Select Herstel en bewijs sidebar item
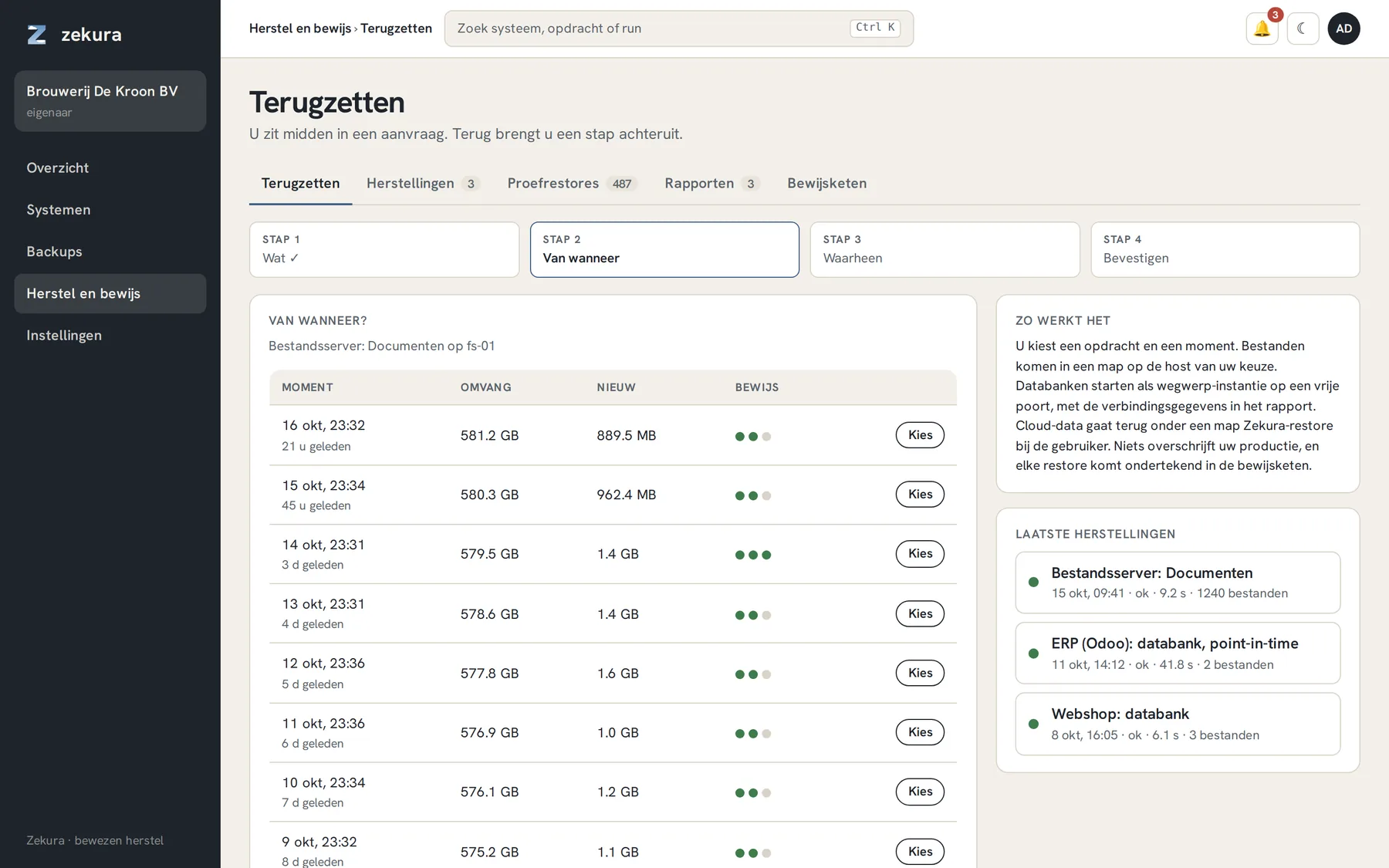Viewport: 1389px width, 868px height. (x=110, y=293)
